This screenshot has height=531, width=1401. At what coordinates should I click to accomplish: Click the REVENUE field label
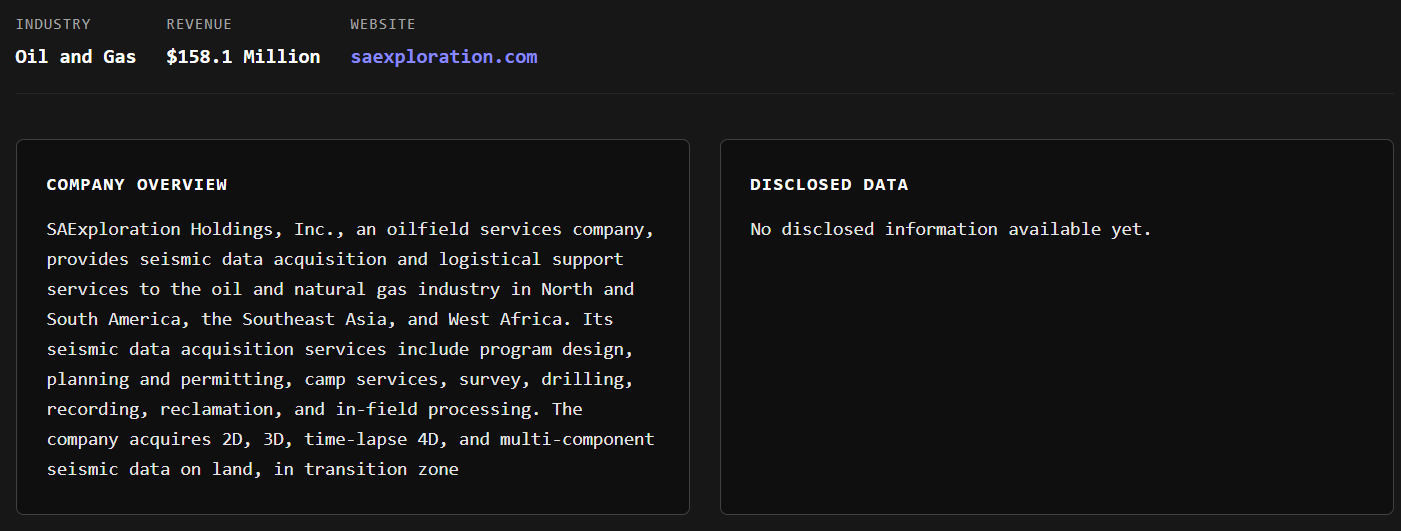click(x=199, y=24)
